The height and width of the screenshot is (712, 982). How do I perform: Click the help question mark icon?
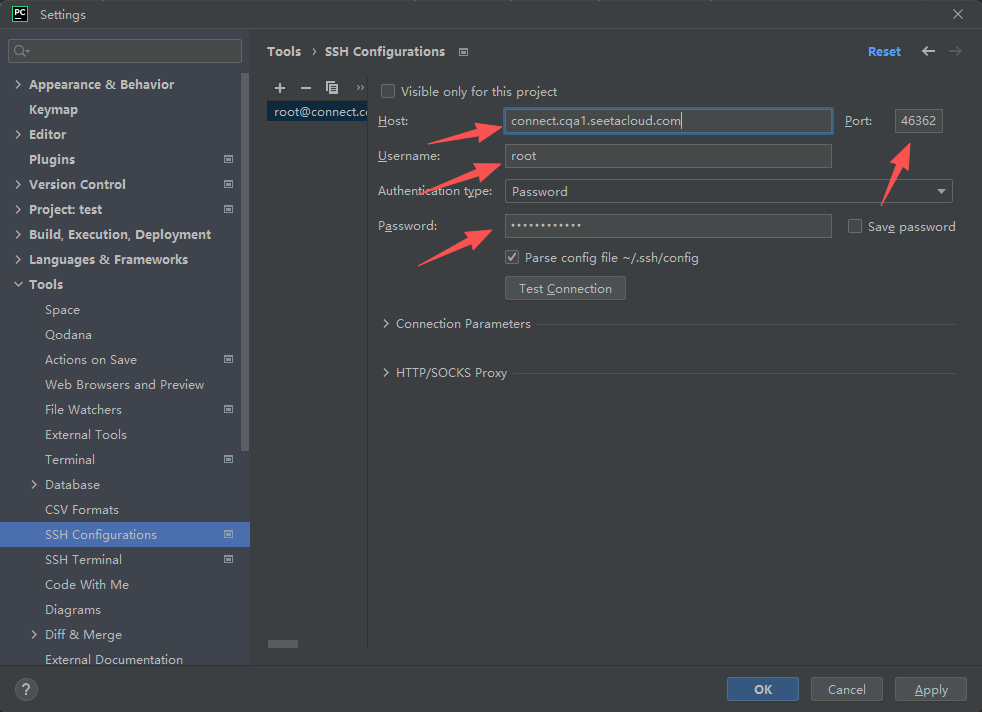click(27, 689)
